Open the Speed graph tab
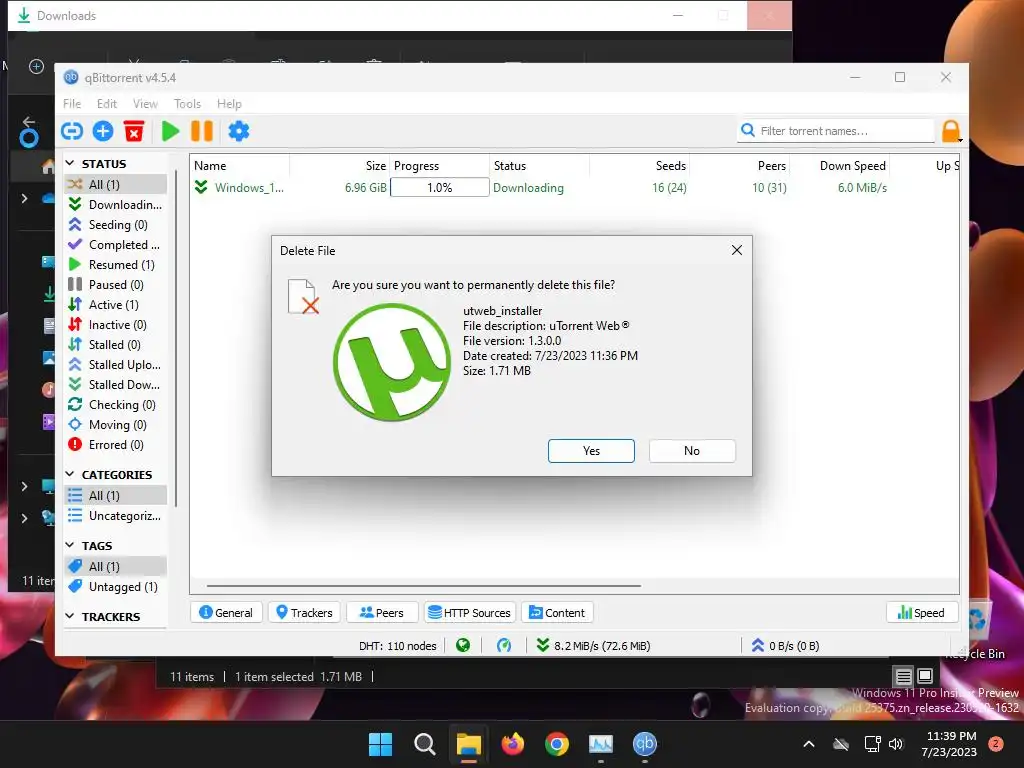 (921, 613)
